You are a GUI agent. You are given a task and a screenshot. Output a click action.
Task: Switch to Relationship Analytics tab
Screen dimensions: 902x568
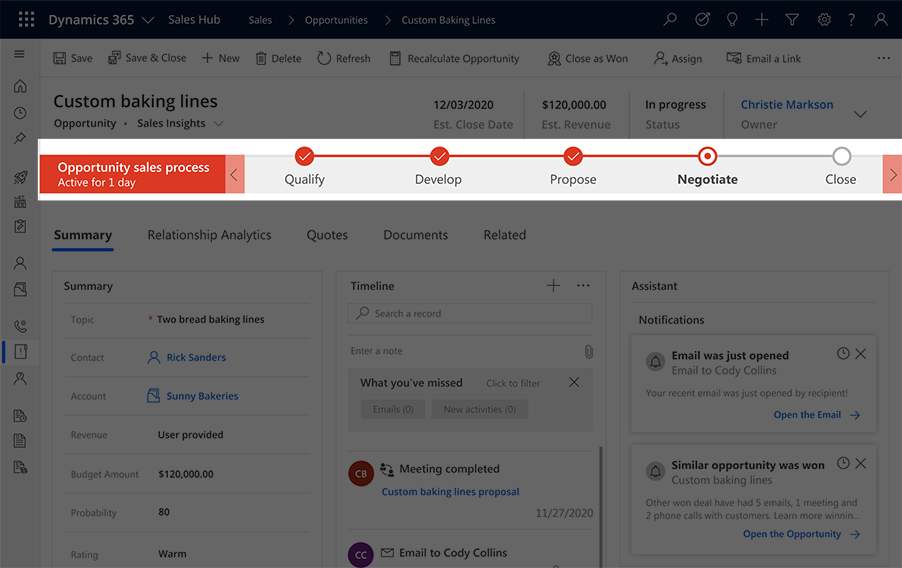pyautogui.click(x=209, y=235)
